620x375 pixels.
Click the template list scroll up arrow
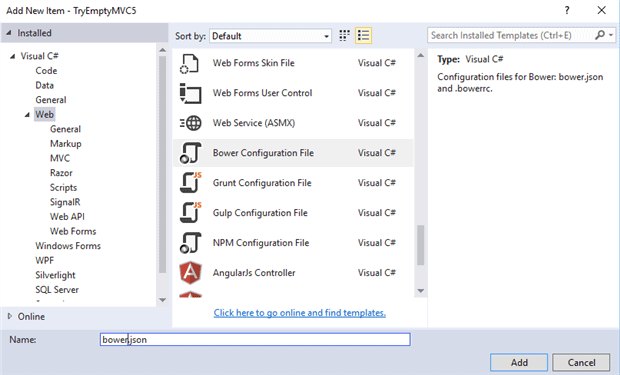pyautogui.click(x=420, y=55)
